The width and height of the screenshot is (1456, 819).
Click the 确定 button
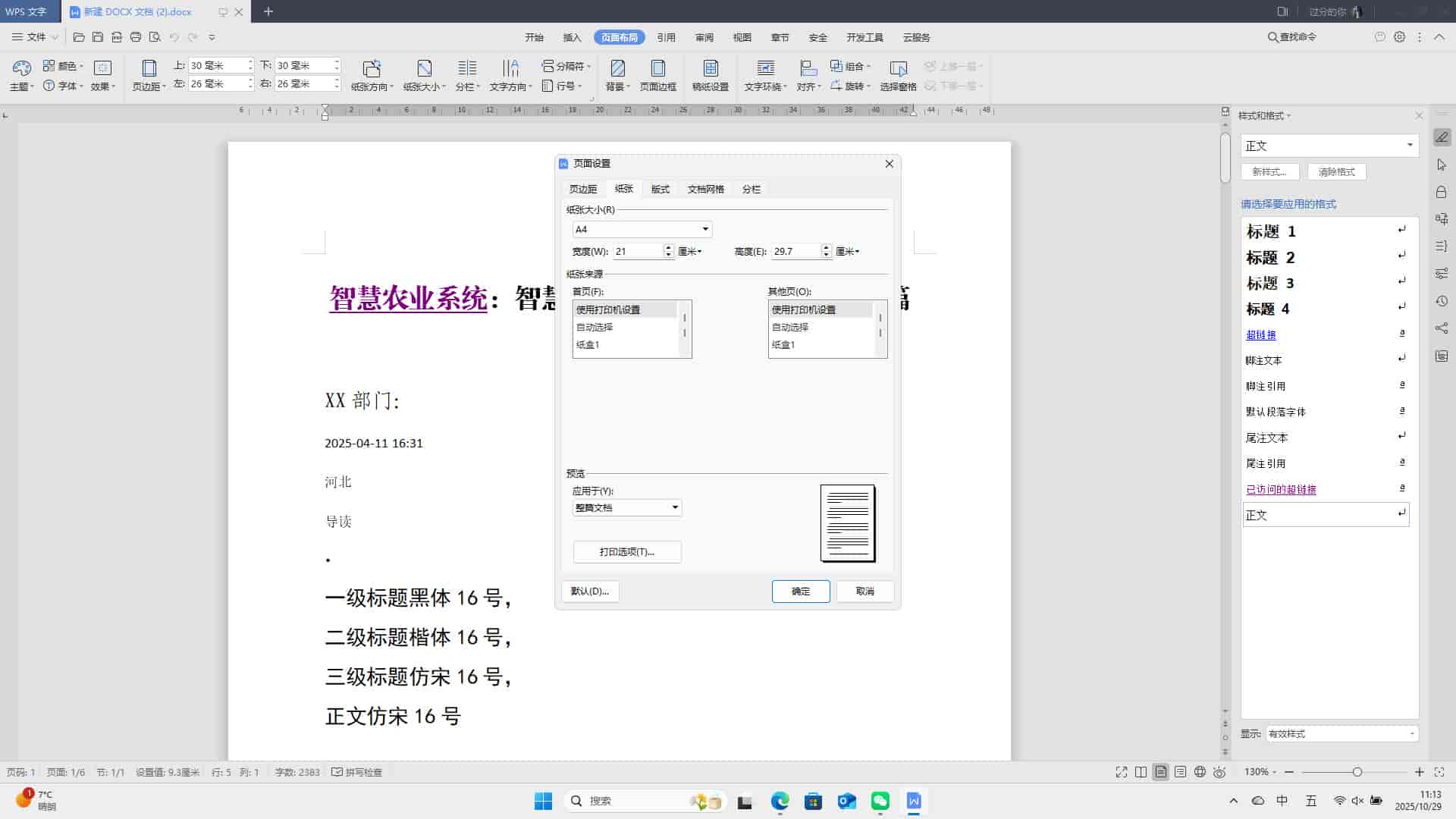pyautogui.click(x=801, y=591)
